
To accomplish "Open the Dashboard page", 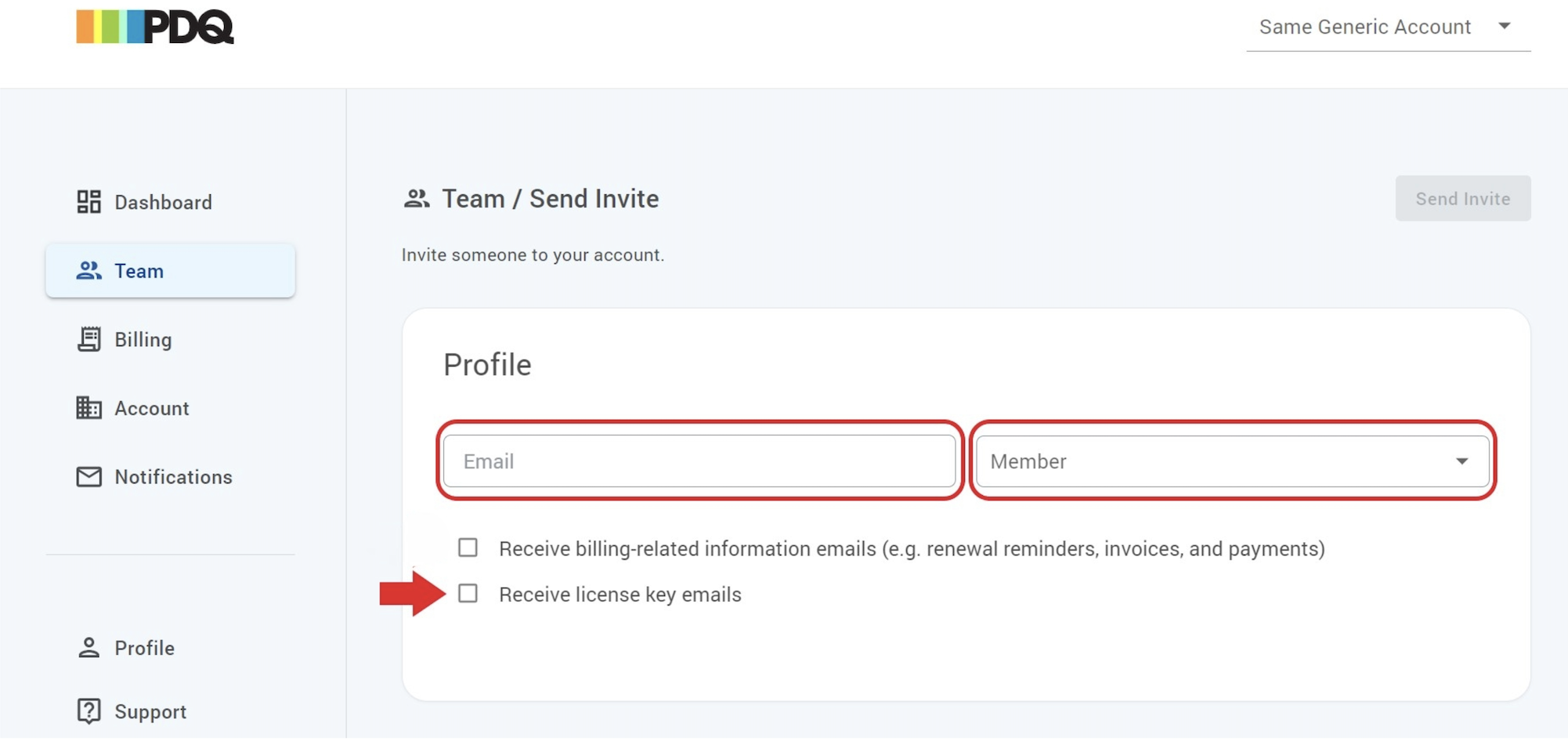I will tap(170, 202).
